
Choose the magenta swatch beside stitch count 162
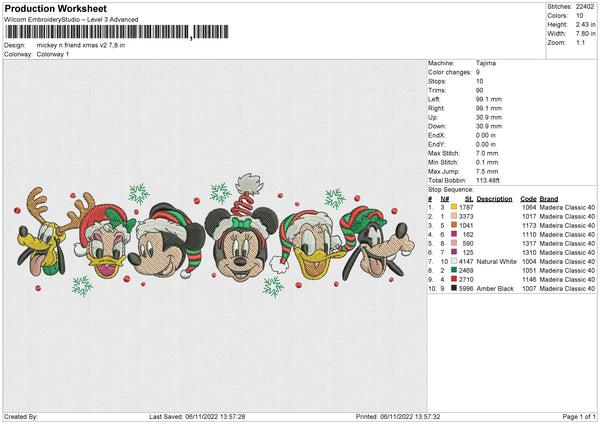[454, 234]
